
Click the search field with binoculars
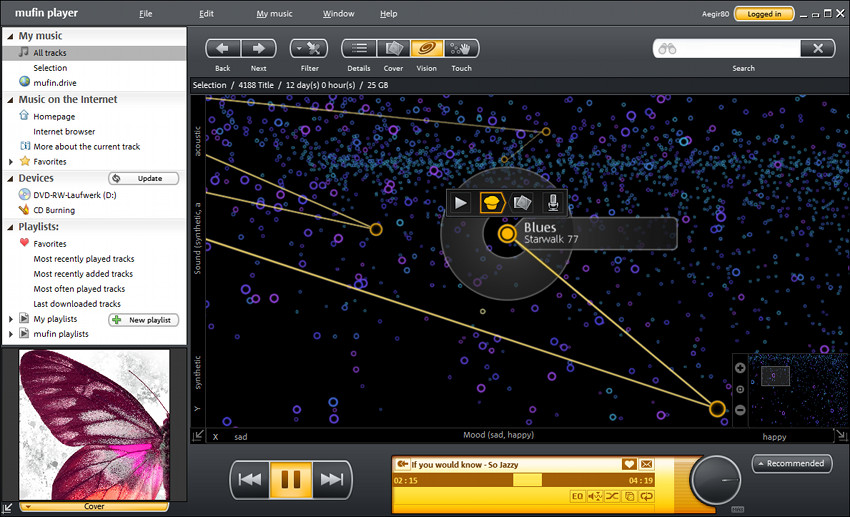(x=727, y=49)
